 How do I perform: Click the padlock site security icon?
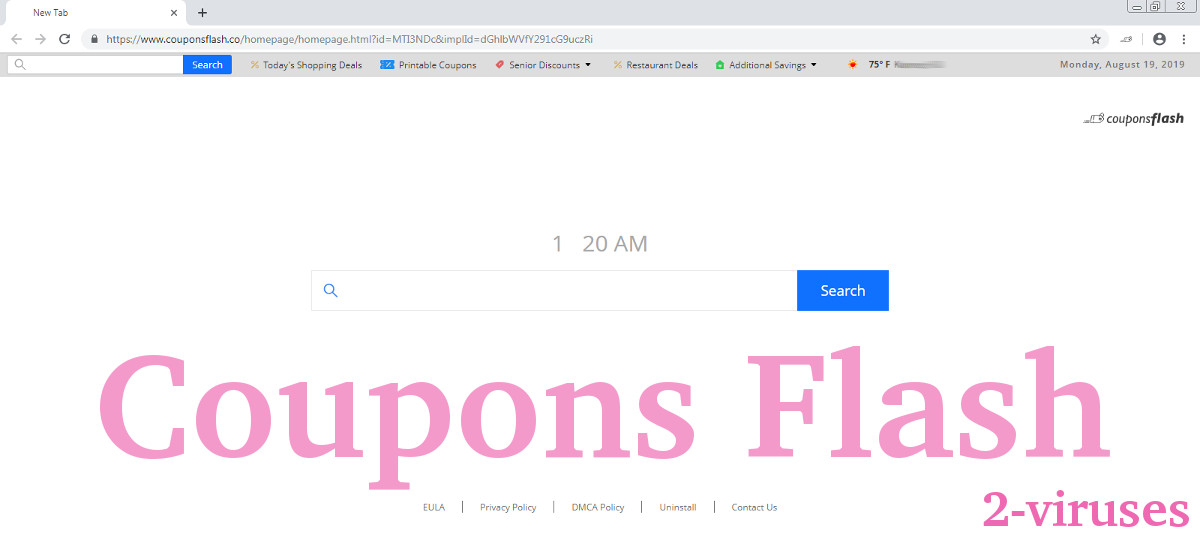[x=95, y=39]
